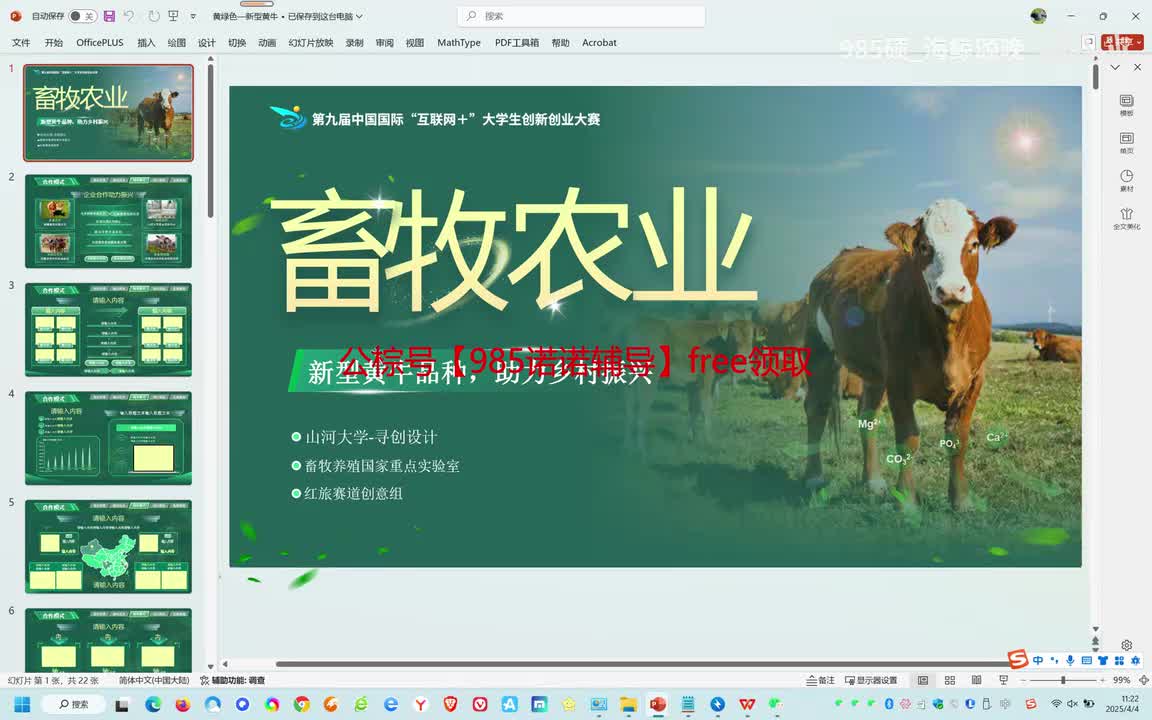Click the large 畜牧农业 title text

(x=514, y=250)
